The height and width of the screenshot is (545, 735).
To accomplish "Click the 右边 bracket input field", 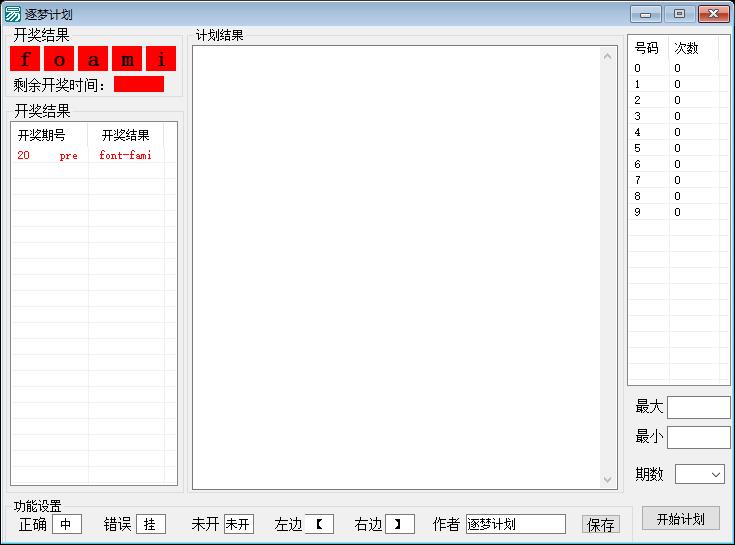I will pyautogui.click(x=400, y=524).
